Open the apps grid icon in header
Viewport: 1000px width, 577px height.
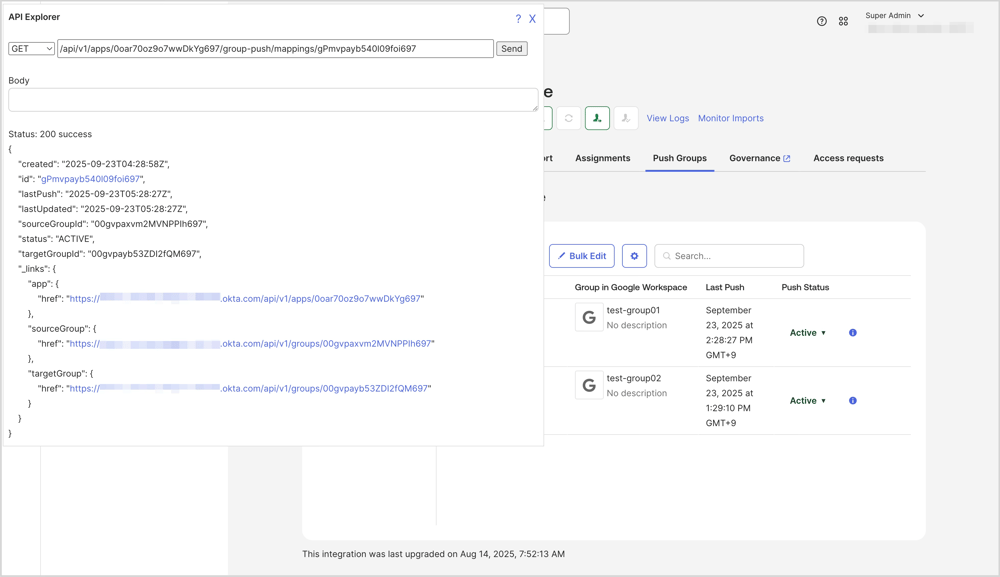[843, 21]
